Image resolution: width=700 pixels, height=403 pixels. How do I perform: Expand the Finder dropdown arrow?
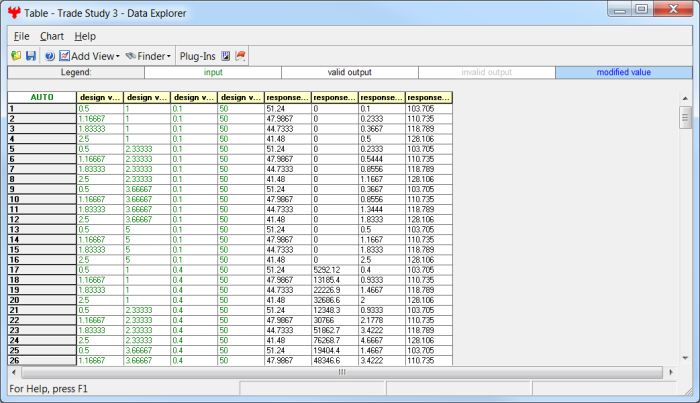click(168, 57)
